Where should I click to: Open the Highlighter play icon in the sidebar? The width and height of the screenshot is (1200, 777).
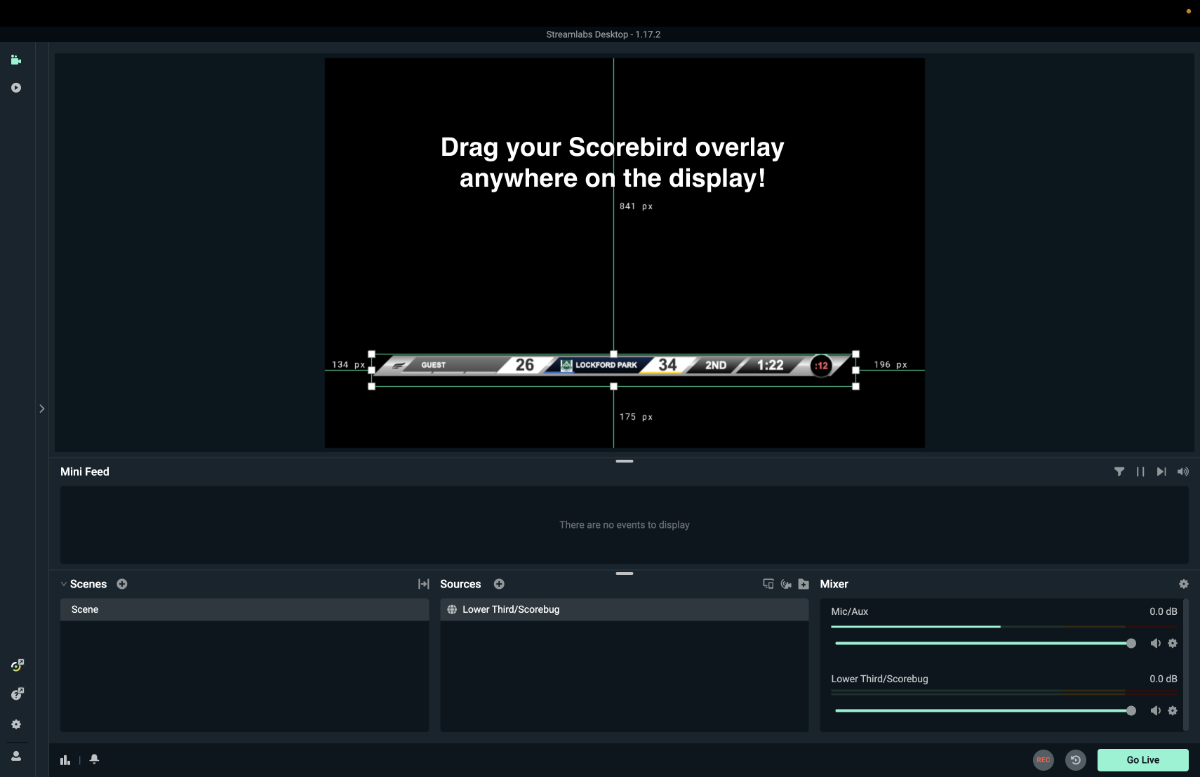pyautogui.click(x=16, y=88)
